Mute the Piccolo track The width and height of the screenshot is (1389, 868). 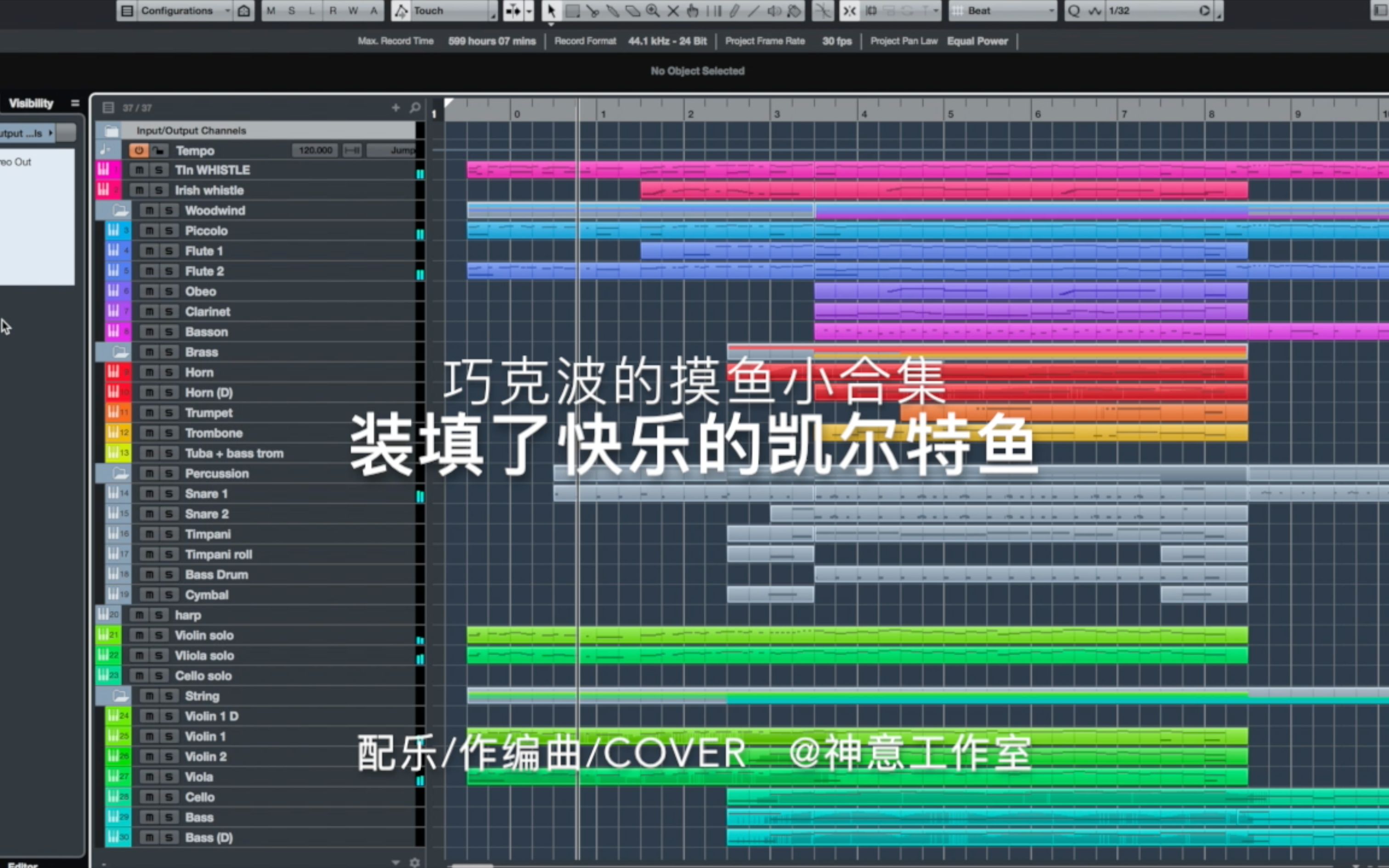pos(149,231)
